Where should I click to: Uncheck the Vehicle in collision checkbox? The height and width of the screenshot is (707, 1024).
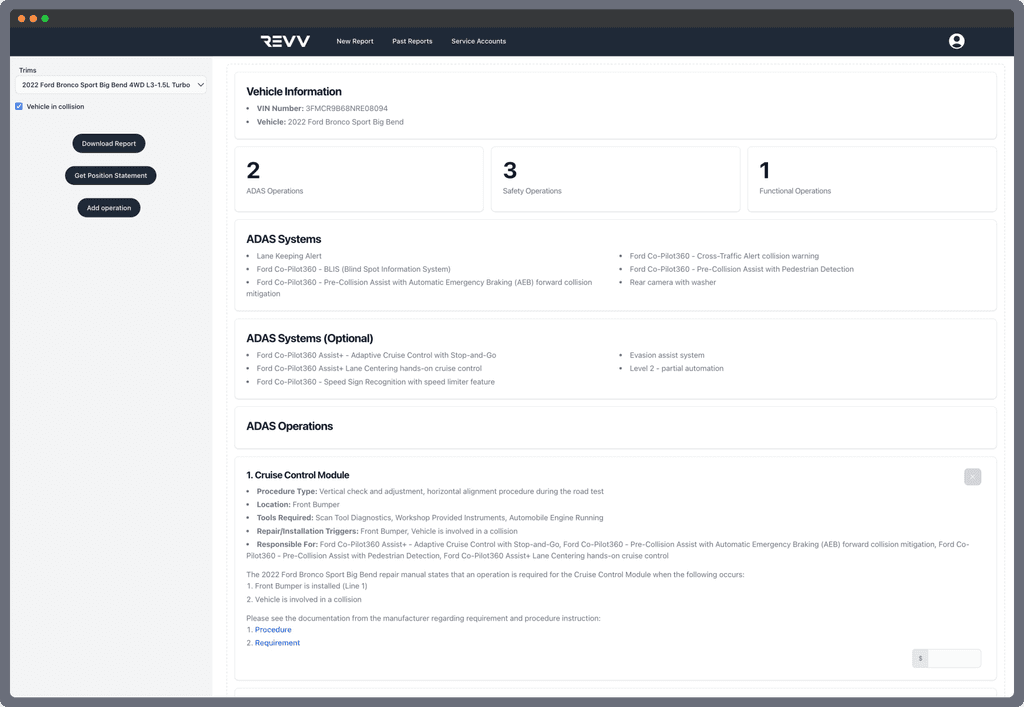pyautogui.click(x=18, y=106)
